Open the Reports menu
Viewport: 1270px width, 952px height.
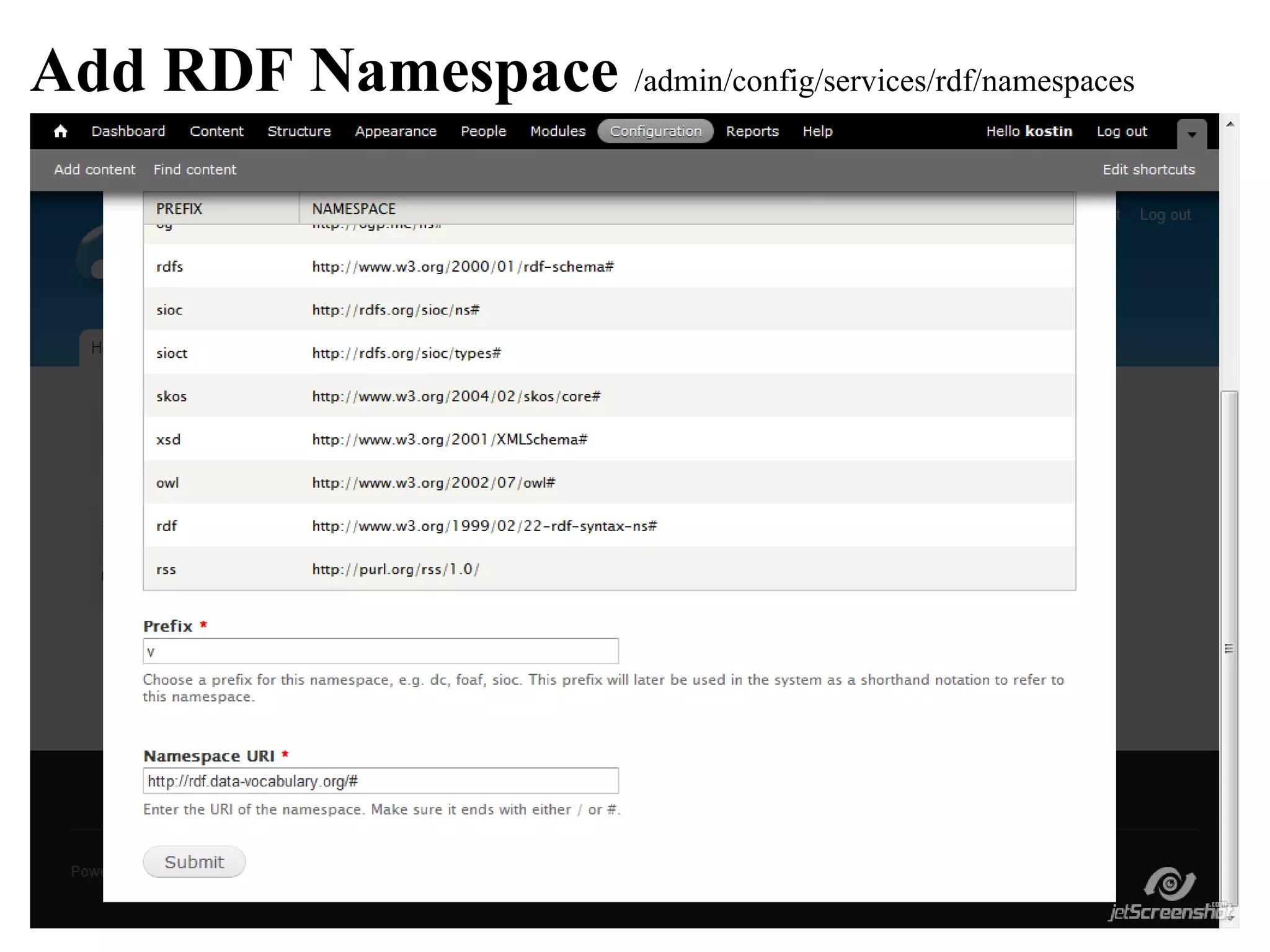click(752, 131)
